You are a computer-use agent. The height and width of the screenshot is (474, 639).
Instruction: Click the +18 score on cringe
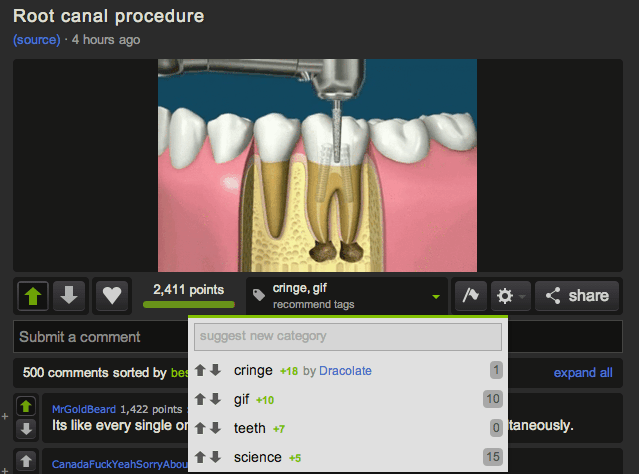point(289,371)
